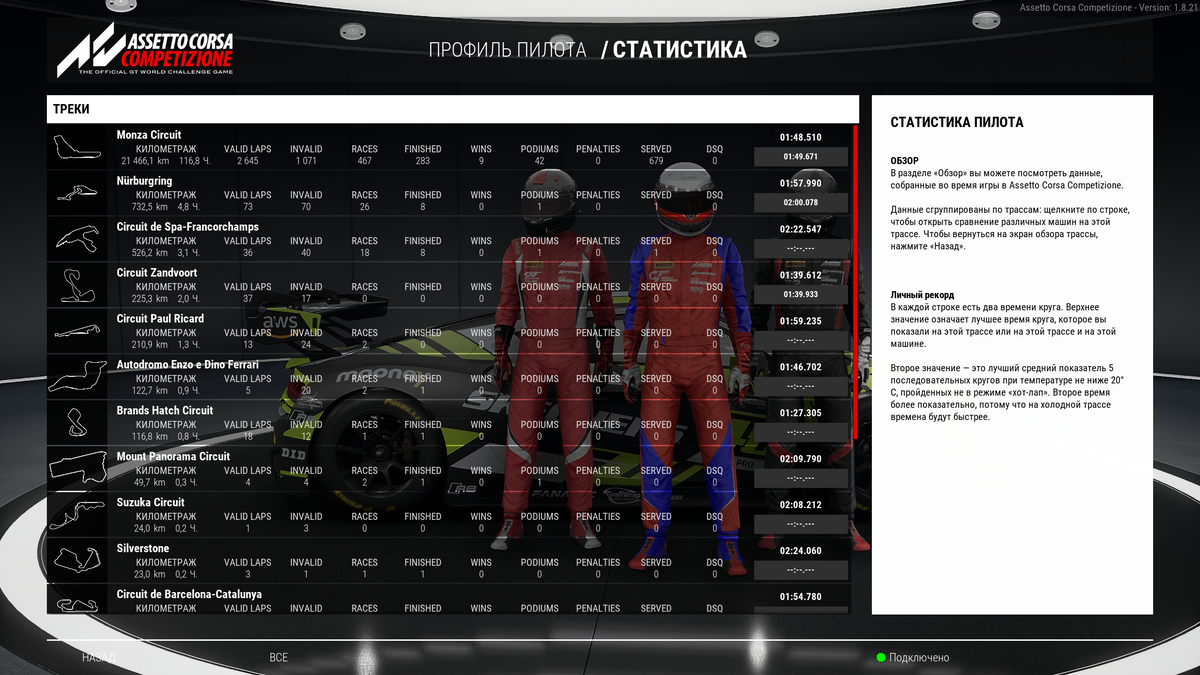1200x675 pixels.
Task: Click Monza valid laps value 2 645
Action: coord(247,161)
